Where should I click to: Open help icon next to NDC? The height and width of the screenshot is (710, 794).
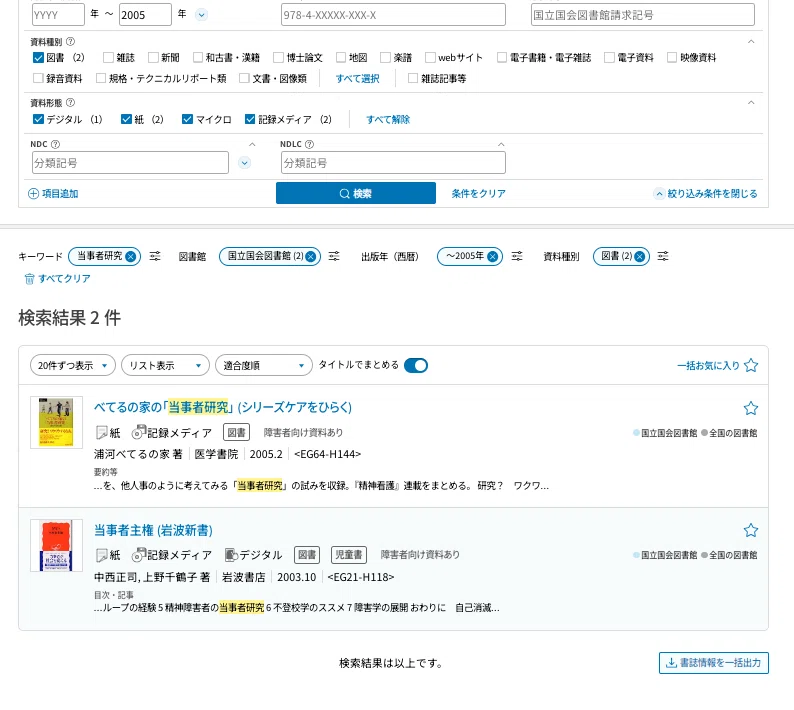(55, 144)
